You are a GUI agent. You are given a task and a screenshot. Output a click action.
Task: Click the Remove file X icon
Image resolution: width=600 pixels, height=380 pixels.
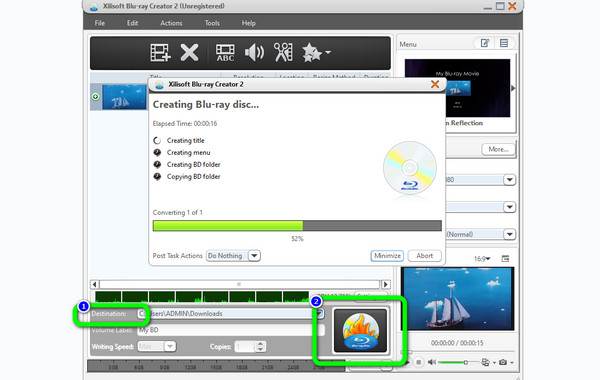189,52
